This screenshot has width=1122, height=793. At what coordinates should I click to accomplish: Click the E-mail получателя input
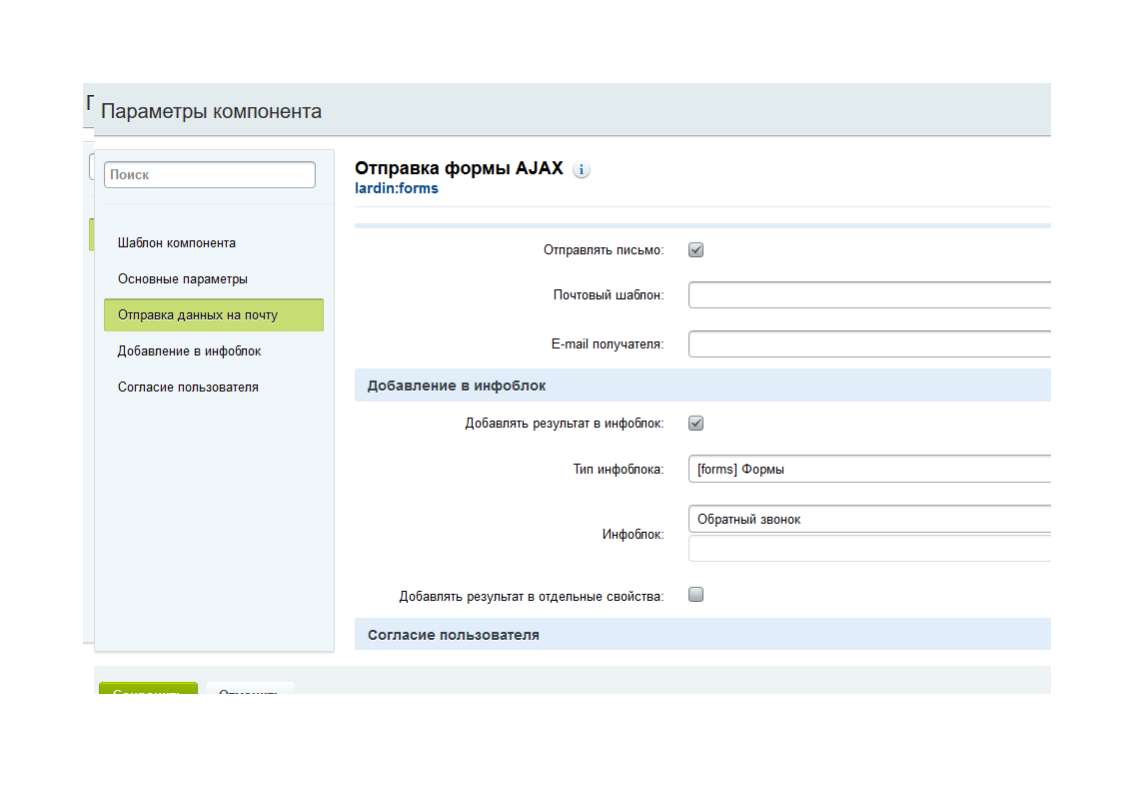pyautogui.click(x=868, y=344)
